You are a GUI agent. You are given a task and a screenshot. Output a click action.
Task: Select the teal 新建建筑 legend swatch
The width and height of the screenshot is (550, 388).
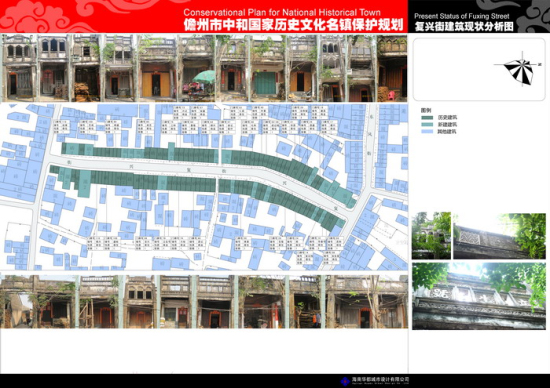(x=427, y=125)
